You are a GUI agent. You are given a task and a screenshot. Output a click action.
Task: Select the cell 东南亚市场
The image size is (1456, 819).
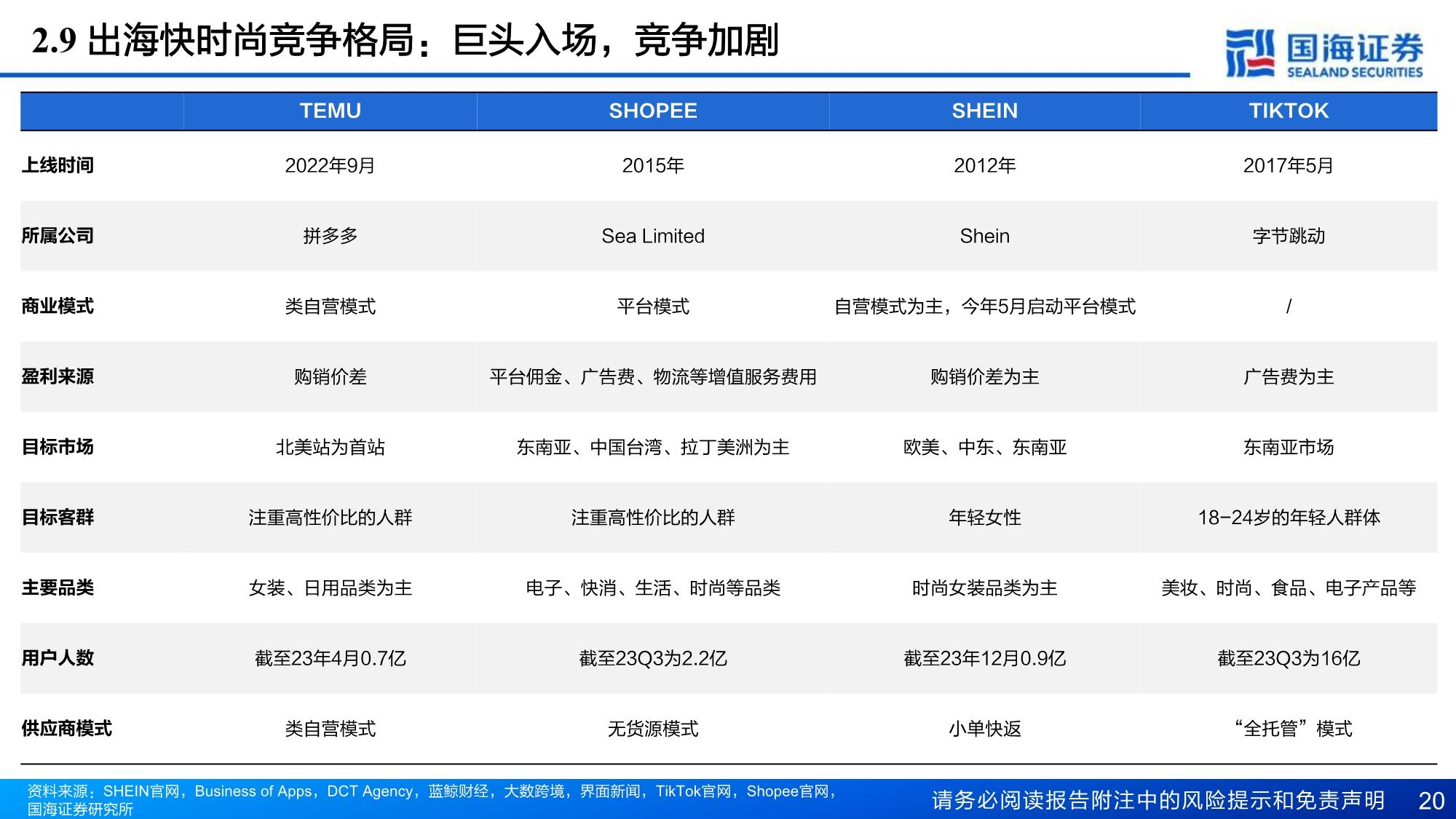click(x=1289, y=447)
